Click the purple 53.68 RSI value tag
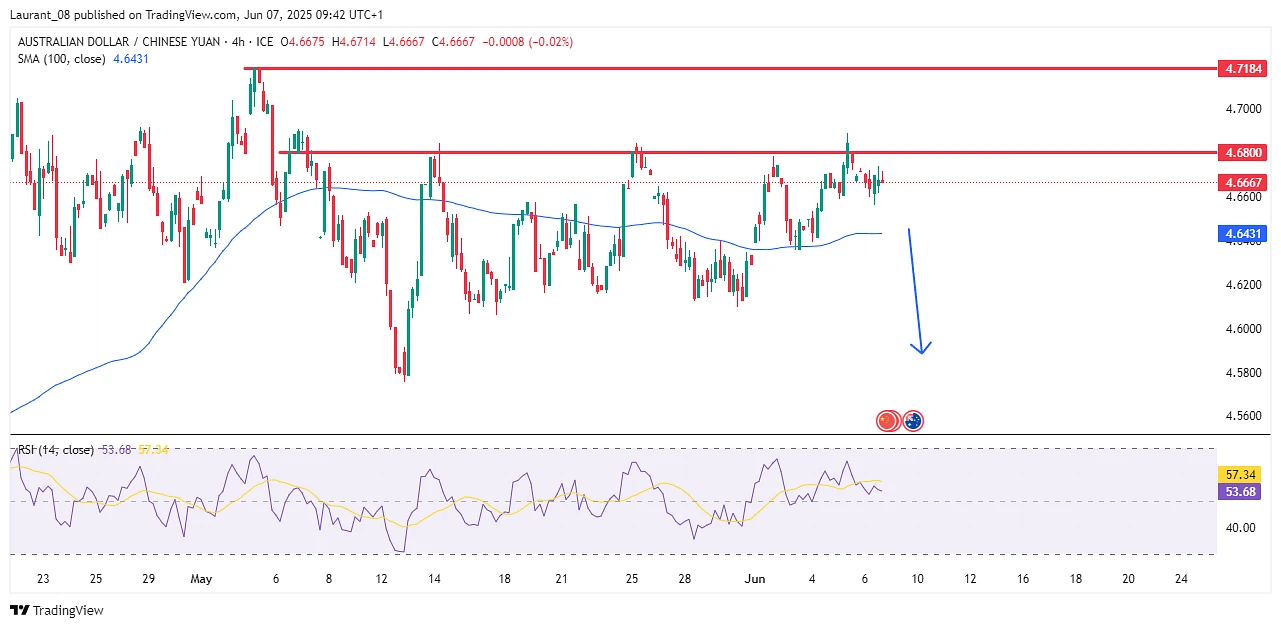 pos(1243,491)
